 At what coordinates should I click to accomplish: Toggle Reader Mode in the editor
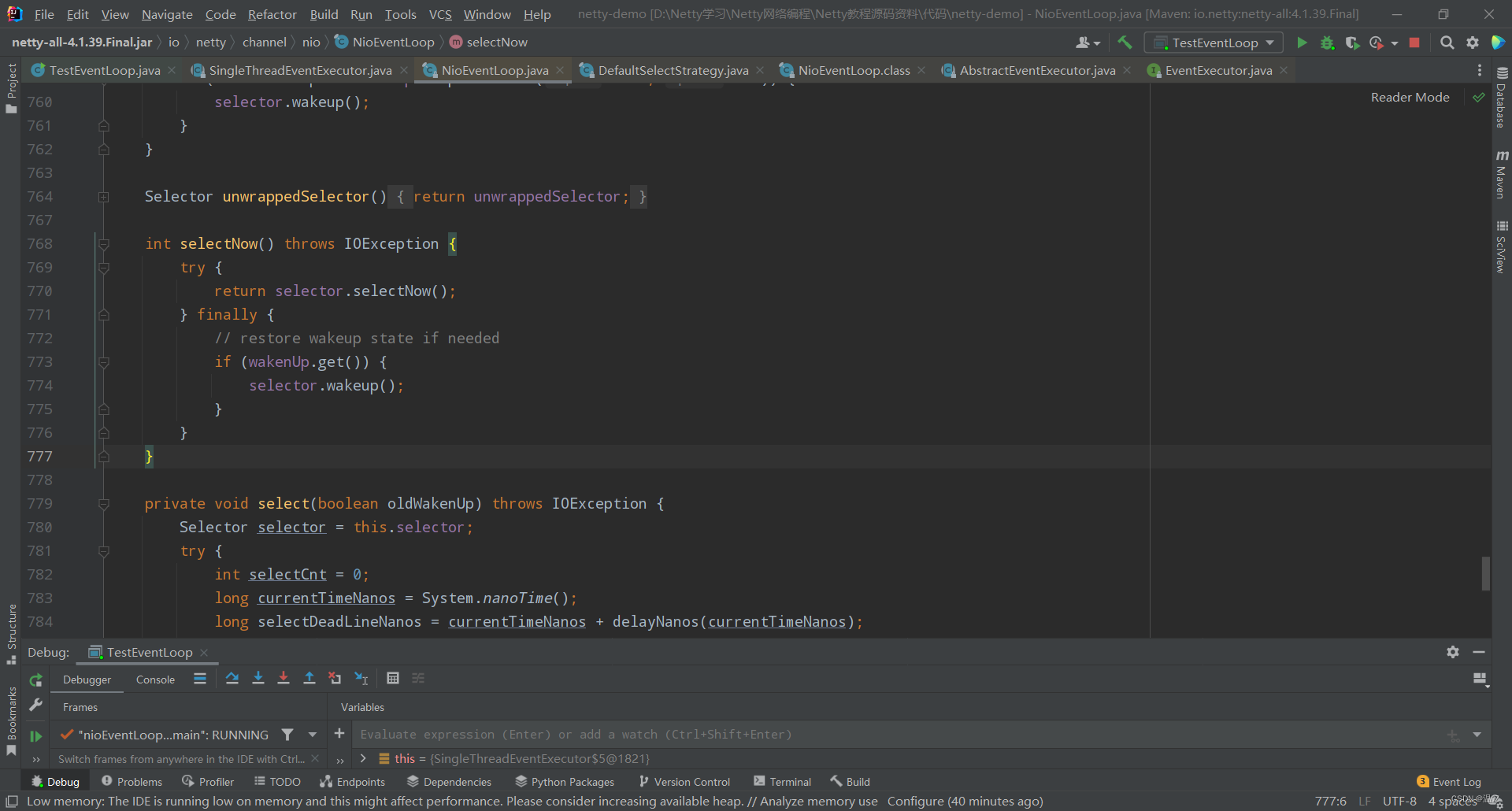click(1410, 98)
